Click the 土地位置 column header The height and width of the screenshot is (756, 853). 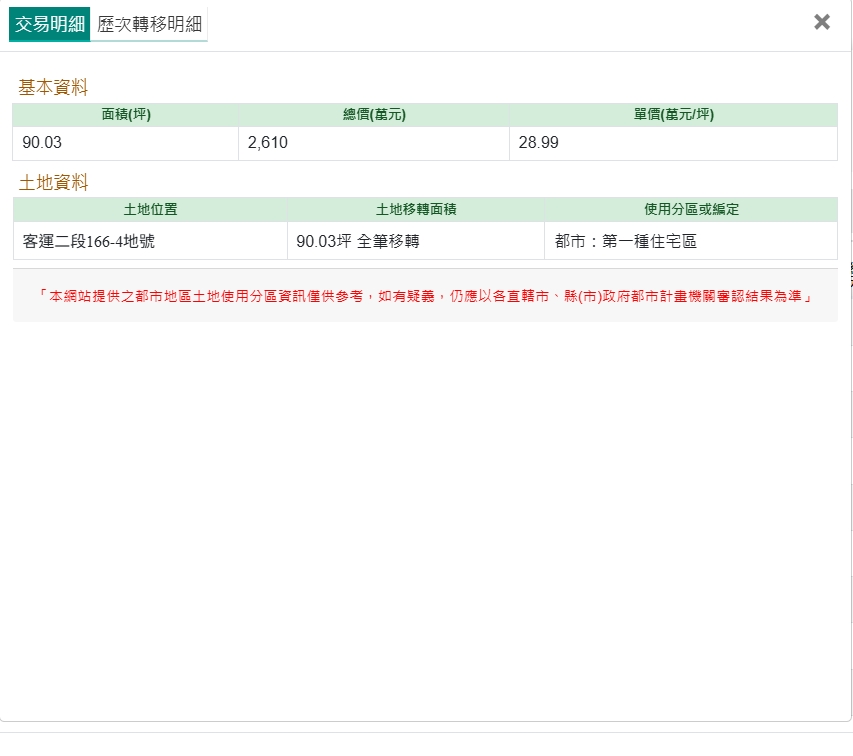click(150, 210)
